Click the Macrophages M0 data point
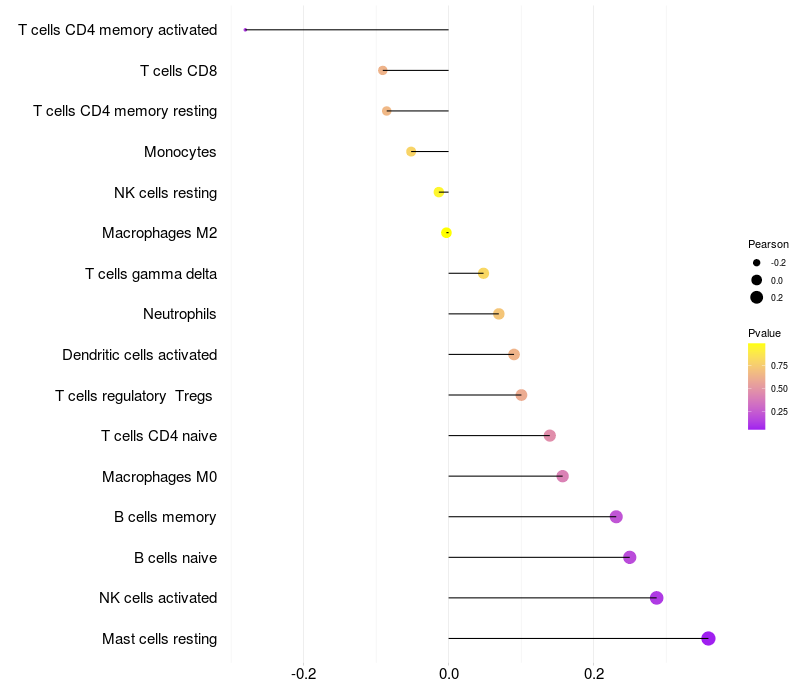800x700 pixels. tap(562, 476)
